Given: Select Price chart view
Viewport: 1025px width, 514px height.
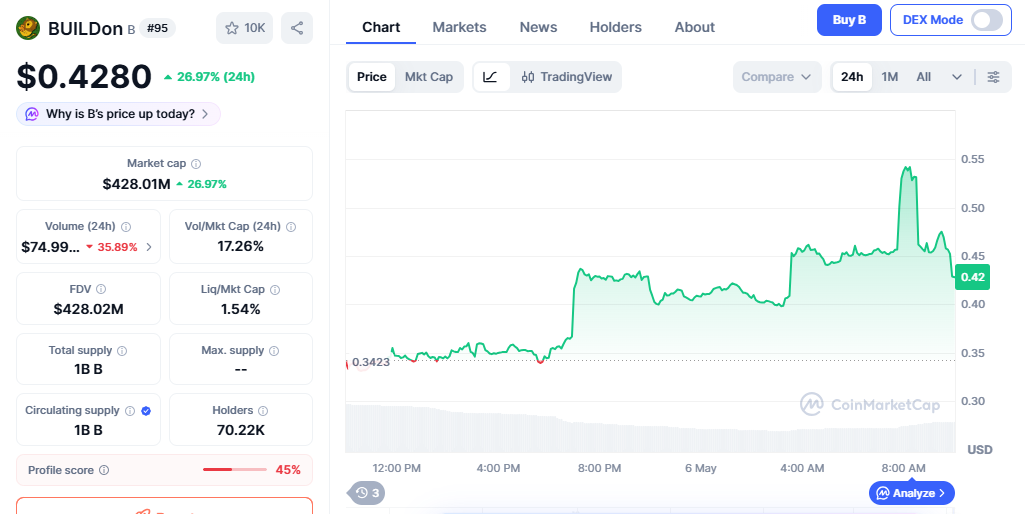Looking at the screenshot, I should (371, 77).
